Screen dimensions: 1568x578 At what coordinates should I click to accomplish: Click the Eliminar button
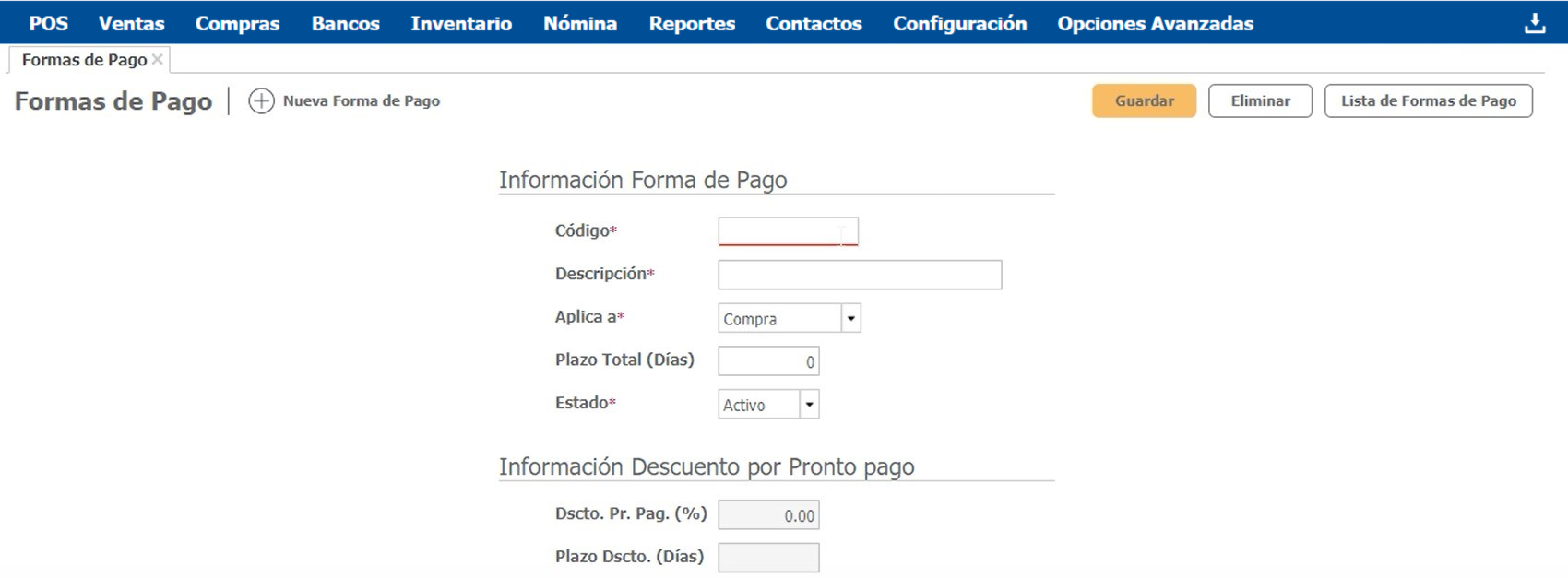click(1260, 101)
